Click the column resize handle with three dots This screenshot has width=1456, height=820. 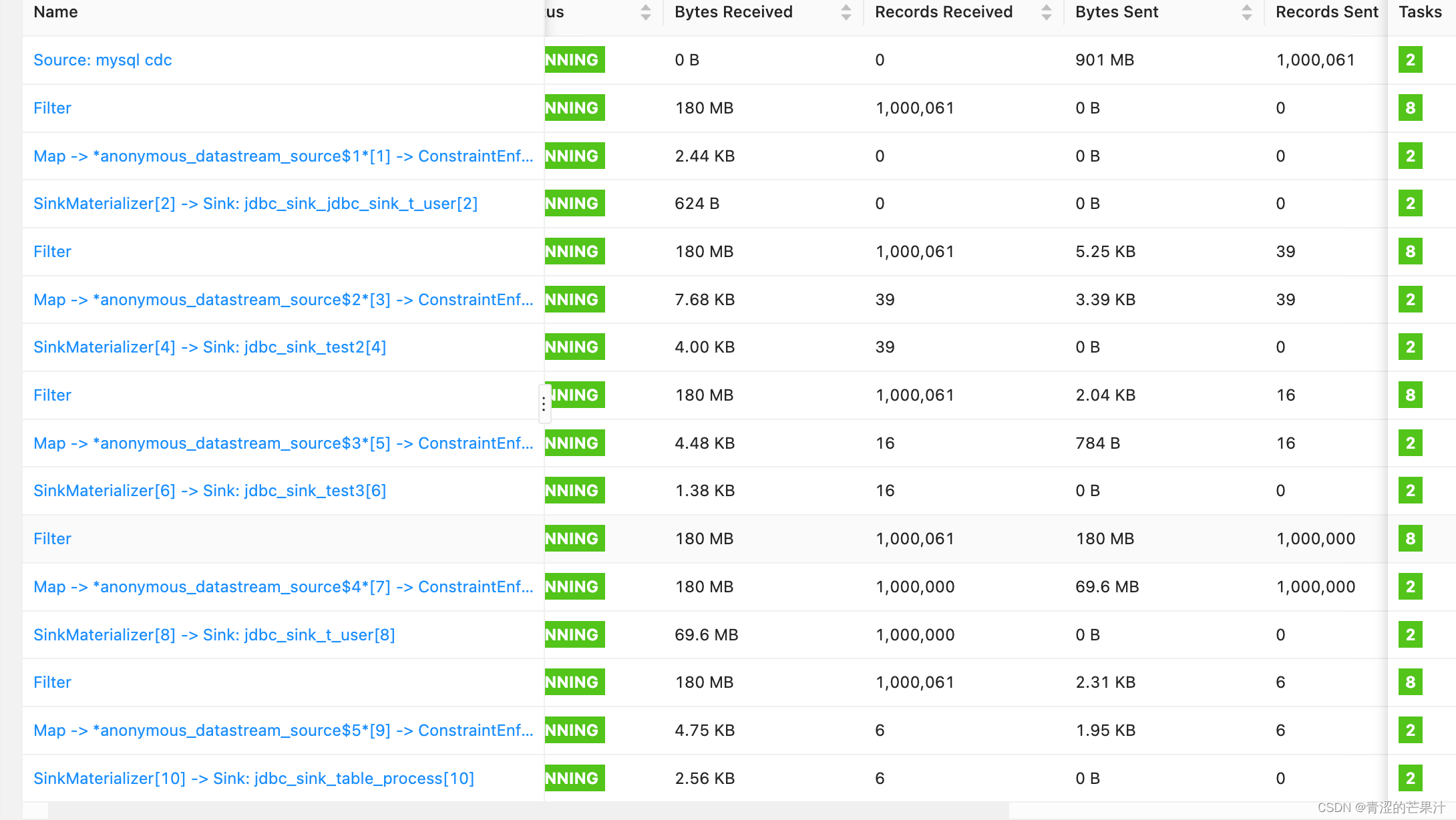(544, 403)
